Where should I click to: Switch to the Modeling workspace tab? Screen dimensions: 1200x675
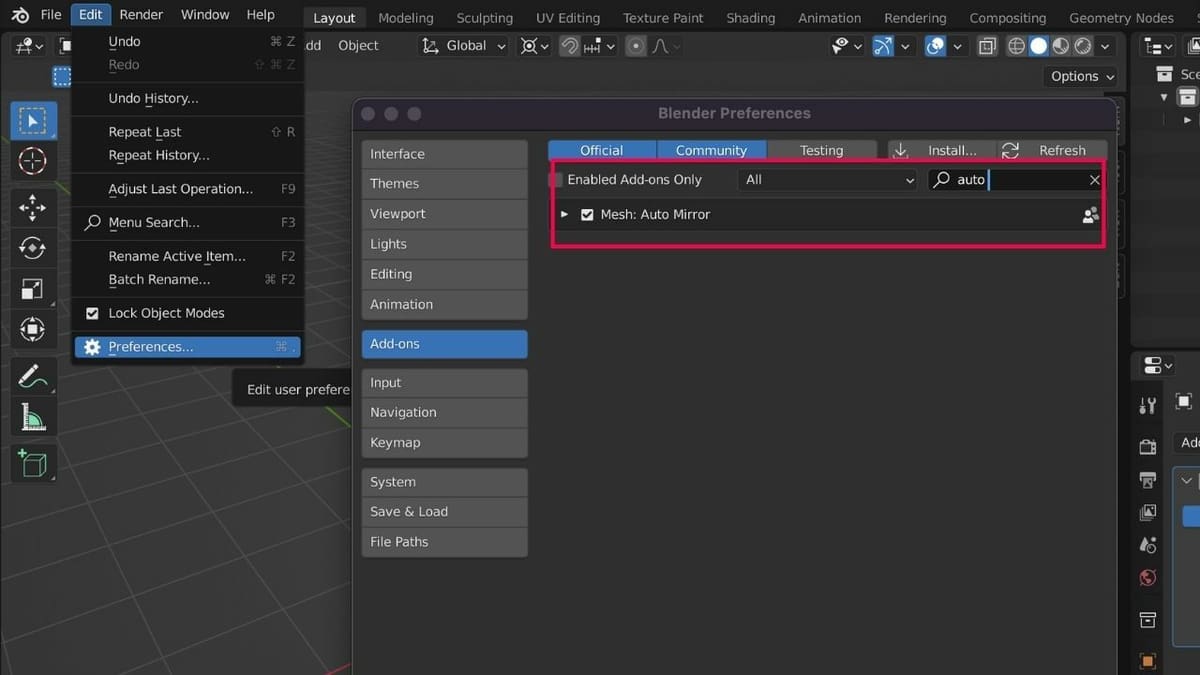pyautogui.click(x=406, y=18)
